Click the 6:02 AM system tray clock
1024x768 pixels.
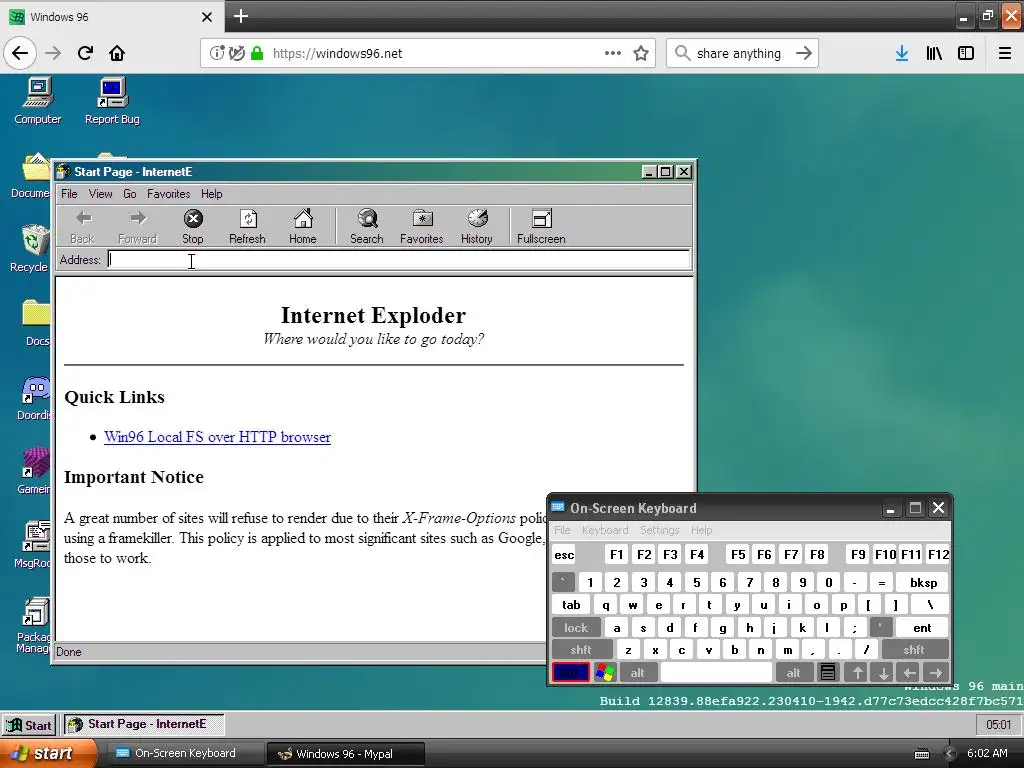pos(987,754)
